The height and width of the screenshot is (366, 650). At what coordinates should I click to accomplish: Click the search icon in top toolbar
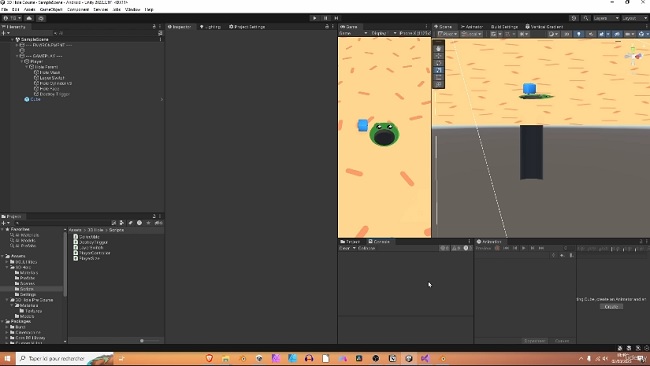pos(585,18)
